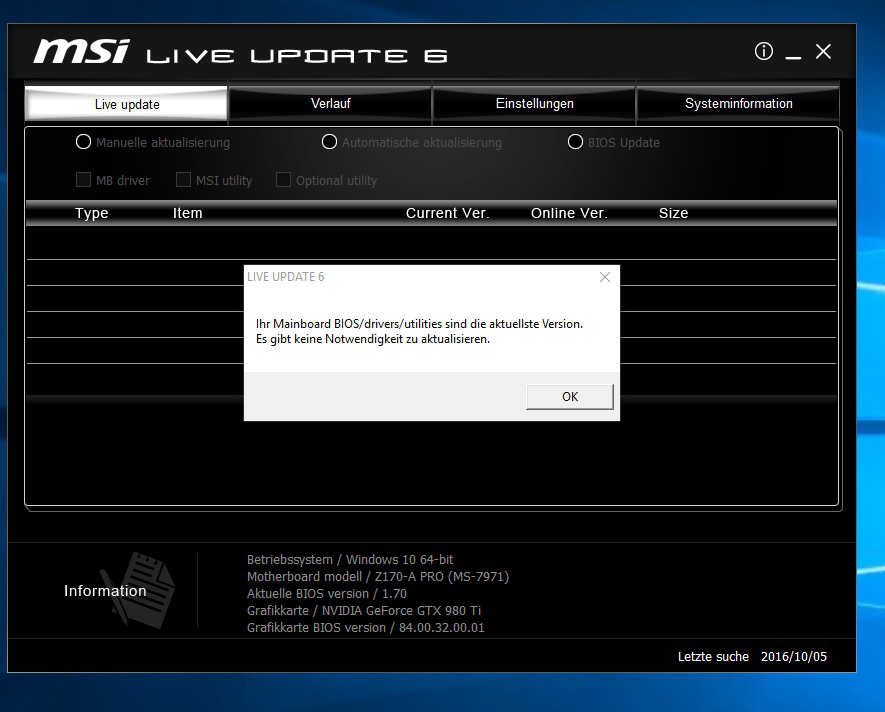The width and height of the screenshot is (885, 712).
Task: Click the Type column header
Action: [91, 213]
